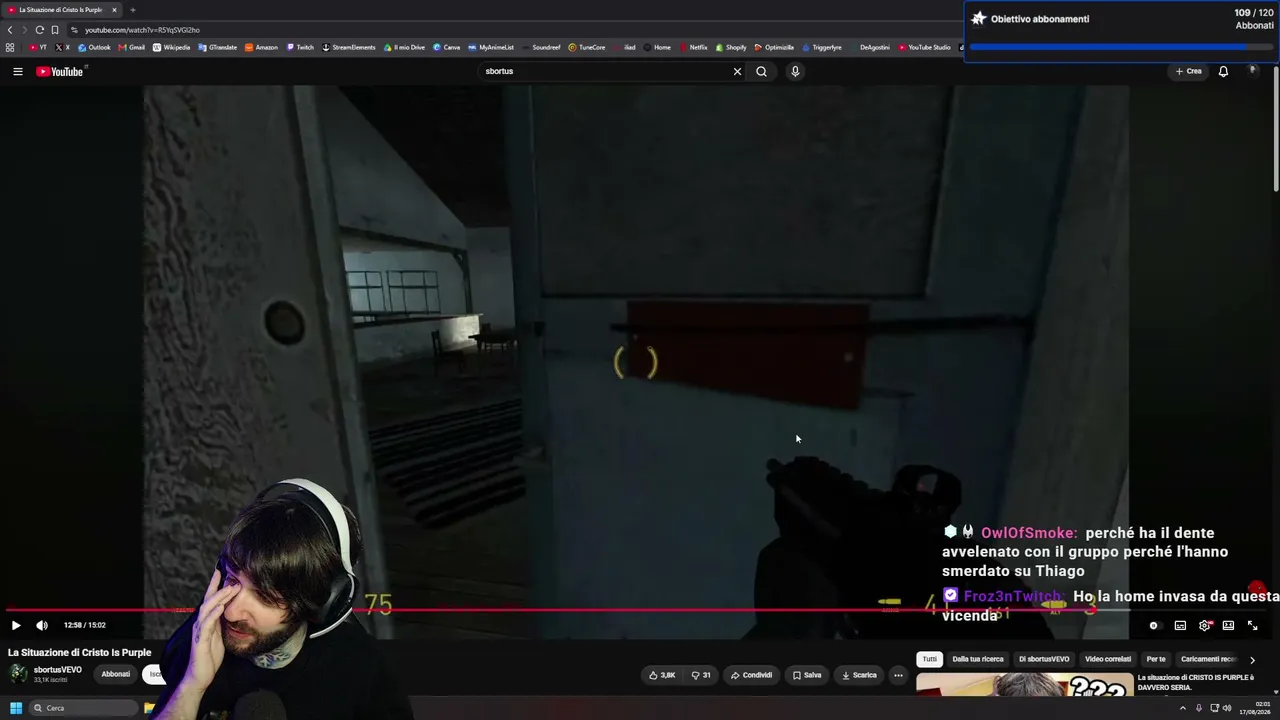The height and width of the screenshot is (720, 1280).
Task: Open sbortusVEVO channel name link
Action: [58, 670]
